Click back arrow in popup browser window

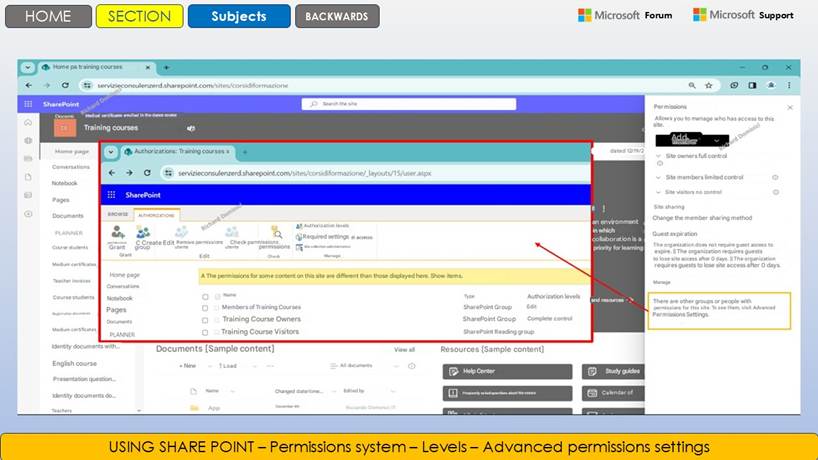[x=111, y=173]
